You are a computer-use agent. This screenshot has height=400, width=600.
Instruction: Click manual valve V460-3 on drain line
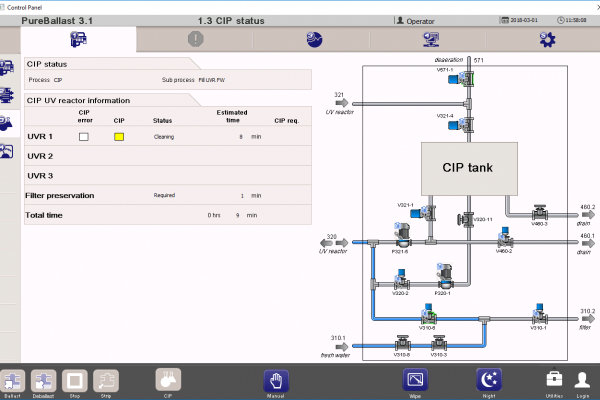pyautogui.click(x=540, y=212)
